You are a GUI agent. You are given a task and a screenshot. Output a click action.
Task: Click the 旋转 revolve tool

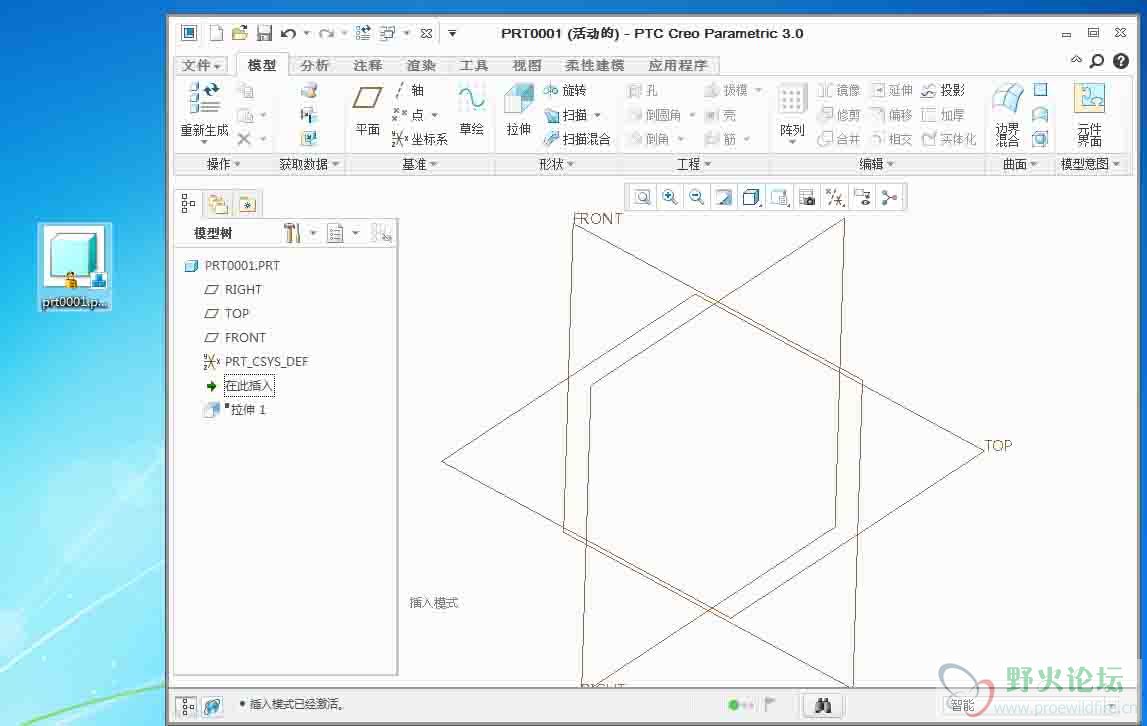pyautogui.click(x=565, y=90)
